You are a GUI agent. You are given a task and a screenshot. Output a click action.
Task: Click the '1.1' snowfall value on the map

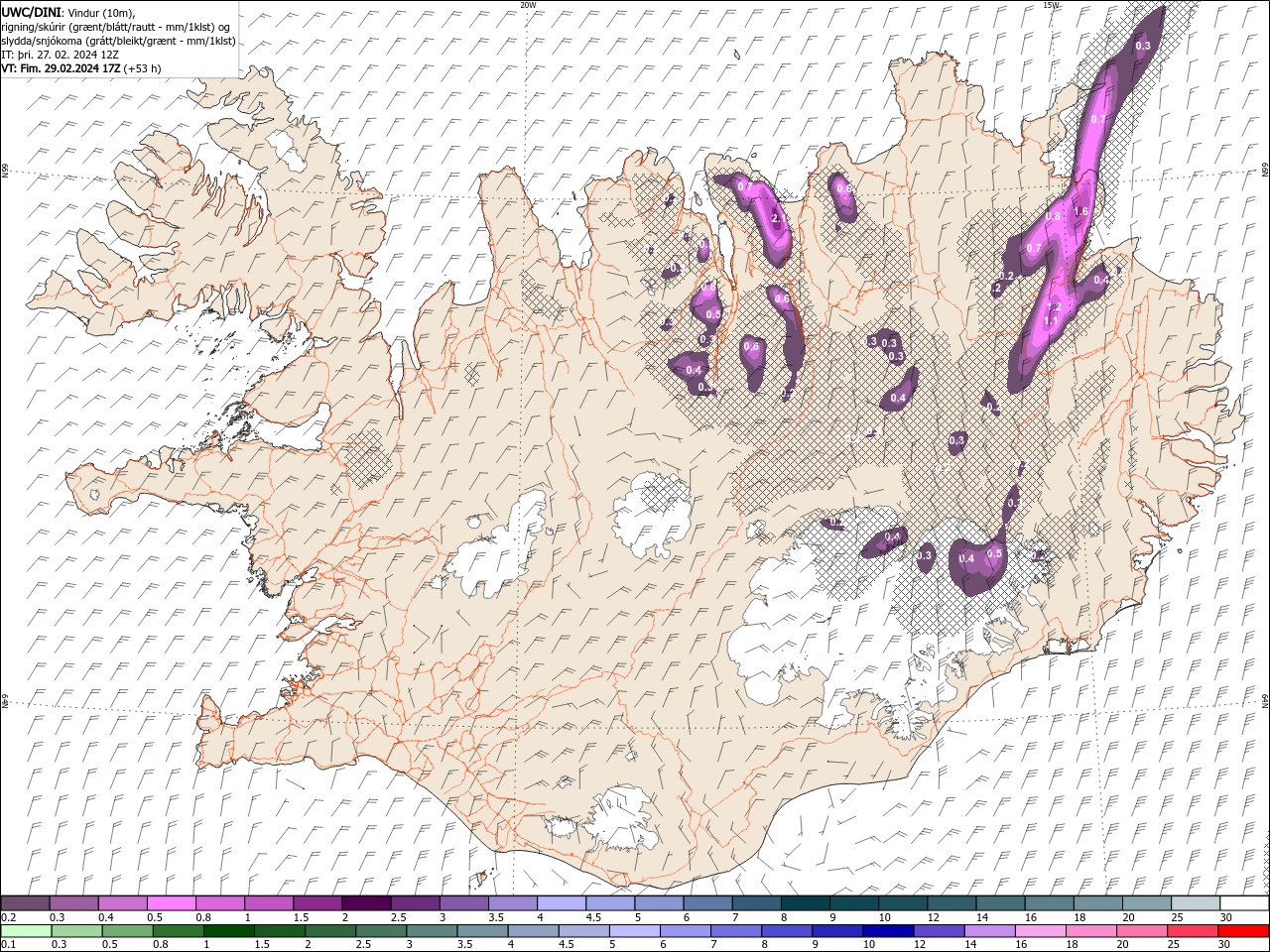(1049, 321)
